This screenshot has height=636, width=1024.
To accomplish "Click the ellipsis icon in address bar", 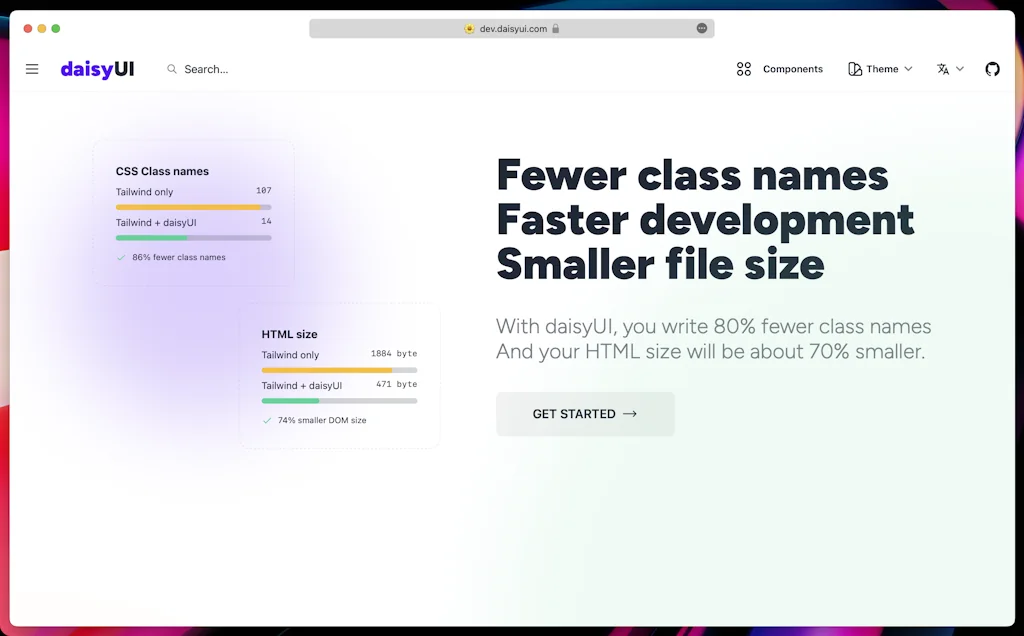I will tap(702, 28).
